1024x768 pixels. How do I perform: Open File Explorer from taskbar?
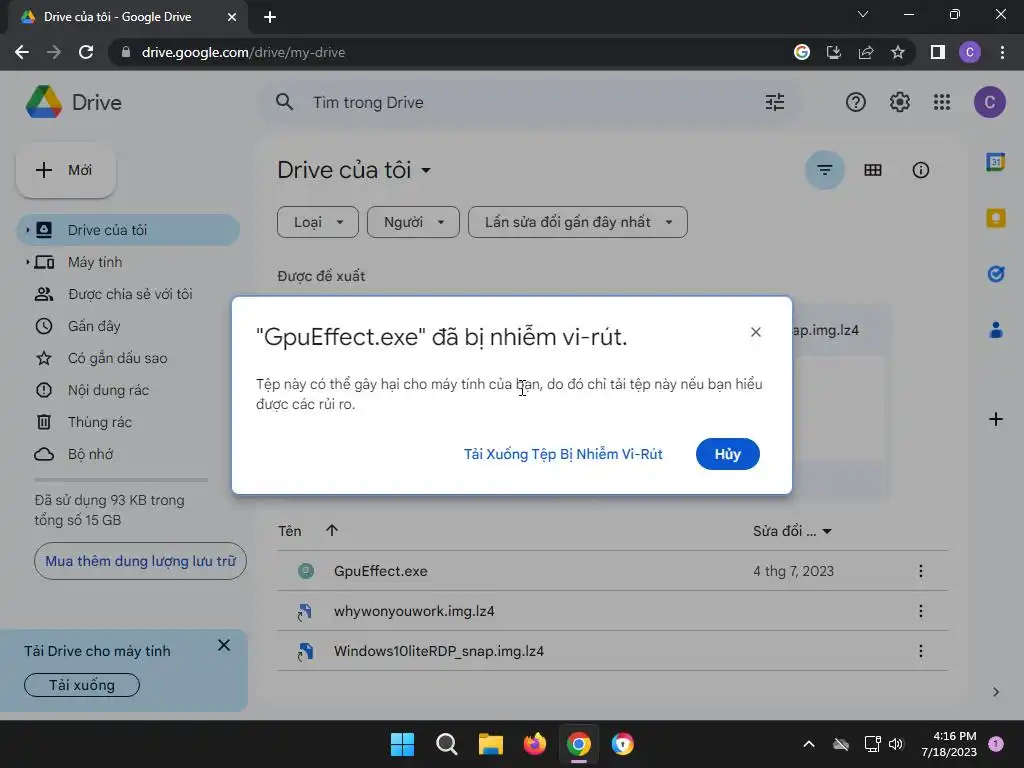pyautogui.click(x=490, y=744)
